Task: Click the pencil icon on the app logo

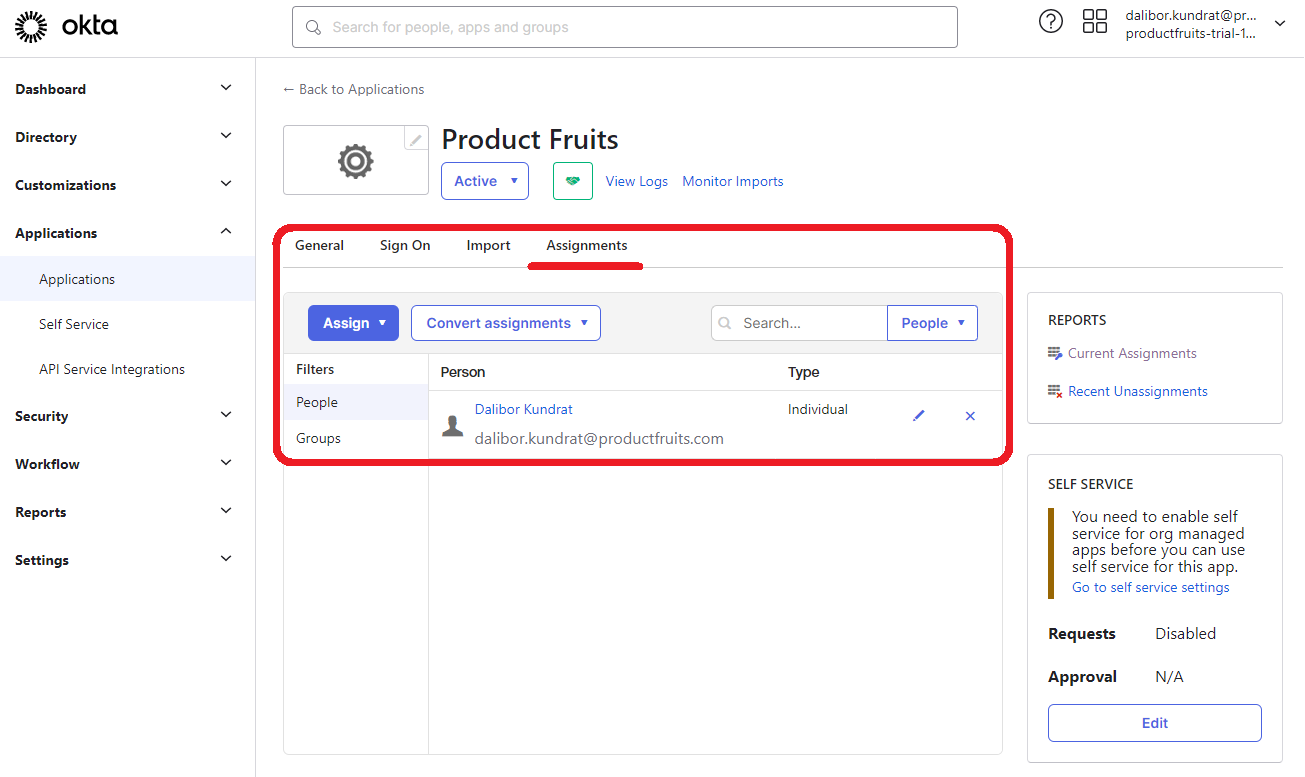Action: (415, 139)
